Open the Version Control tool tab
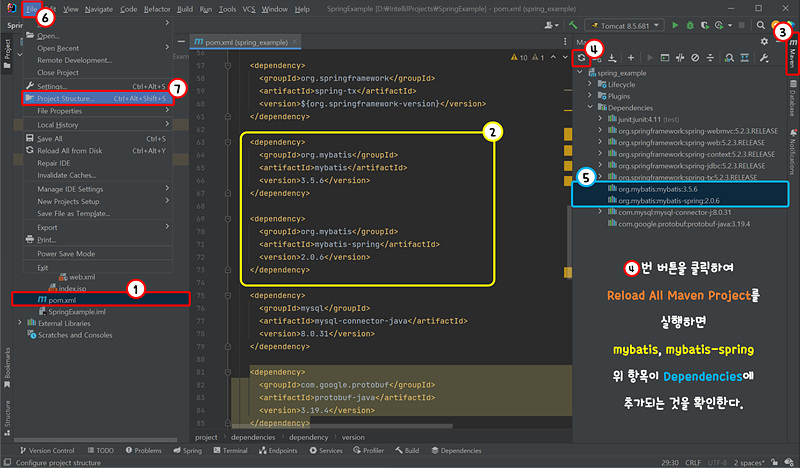The width and height of the screenshot is (800, 468). [x=47, y=451]
